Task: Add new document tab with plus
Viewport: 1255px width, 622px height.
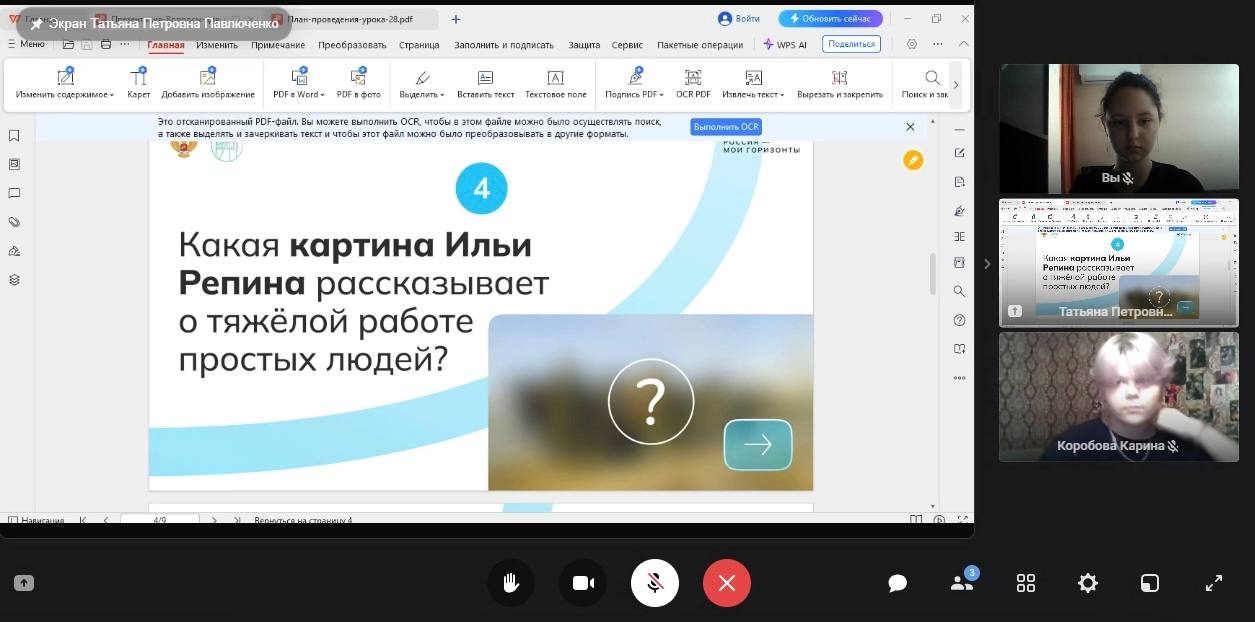Action: tap(456, 19)
